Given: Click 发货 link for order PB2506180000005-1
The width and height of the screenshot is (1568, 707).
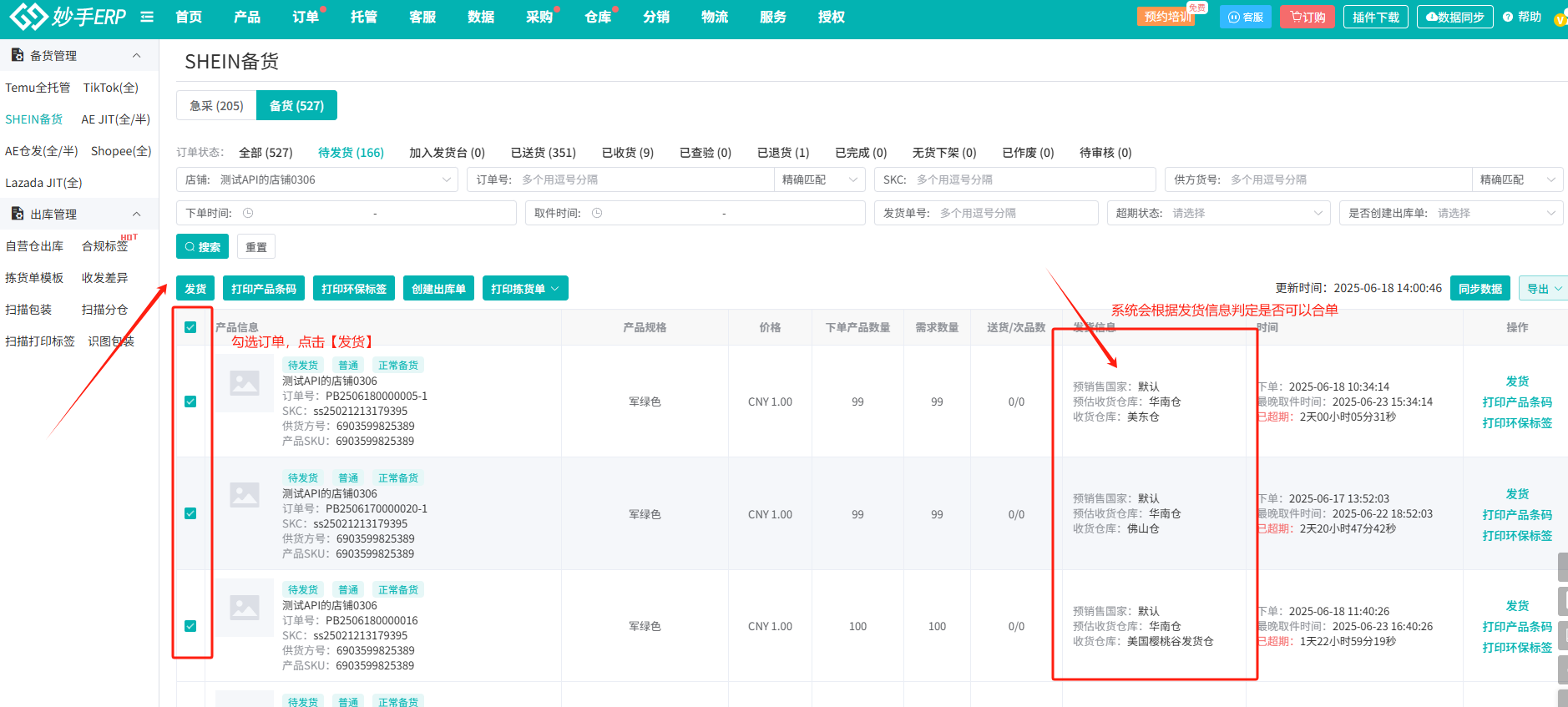Looking at the screenshot, I should [1517, 381].
